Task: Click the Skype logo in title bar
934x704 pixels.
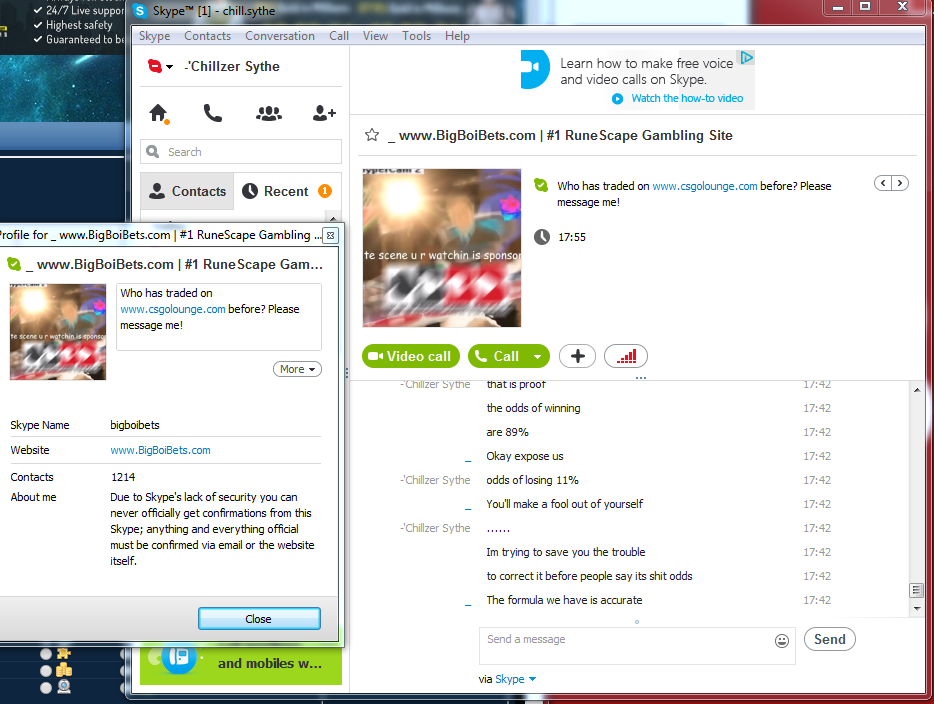Action: [139, 11]
